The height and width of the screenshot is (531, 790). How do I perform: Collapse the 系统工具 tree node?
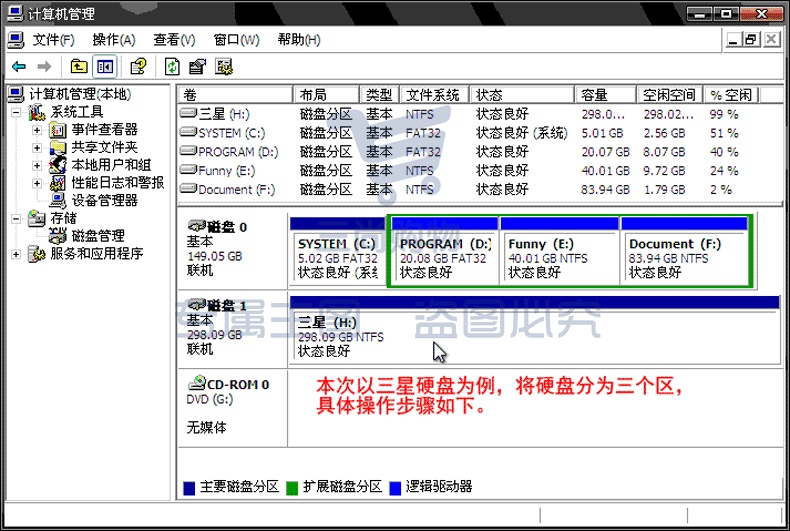[16, 112]
